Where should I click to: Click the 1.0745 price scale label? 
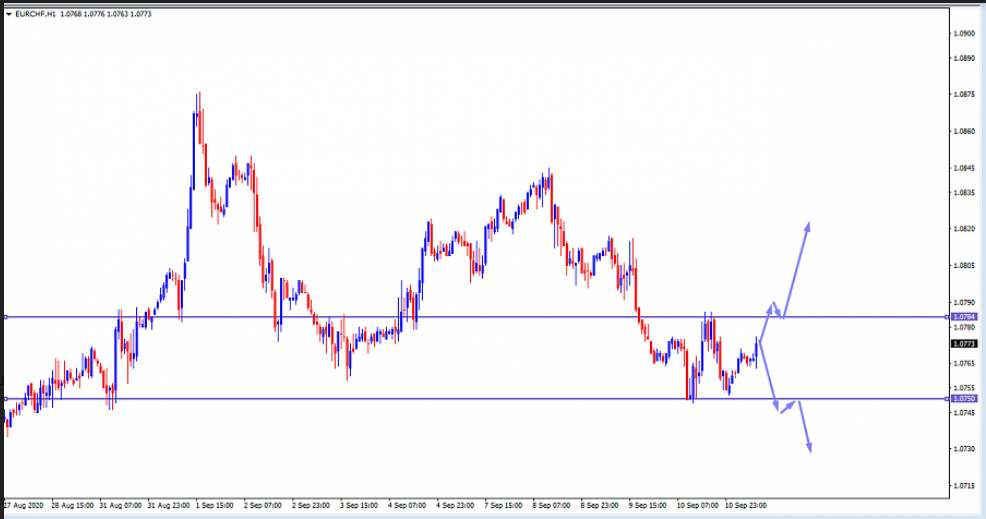(965, 413)
